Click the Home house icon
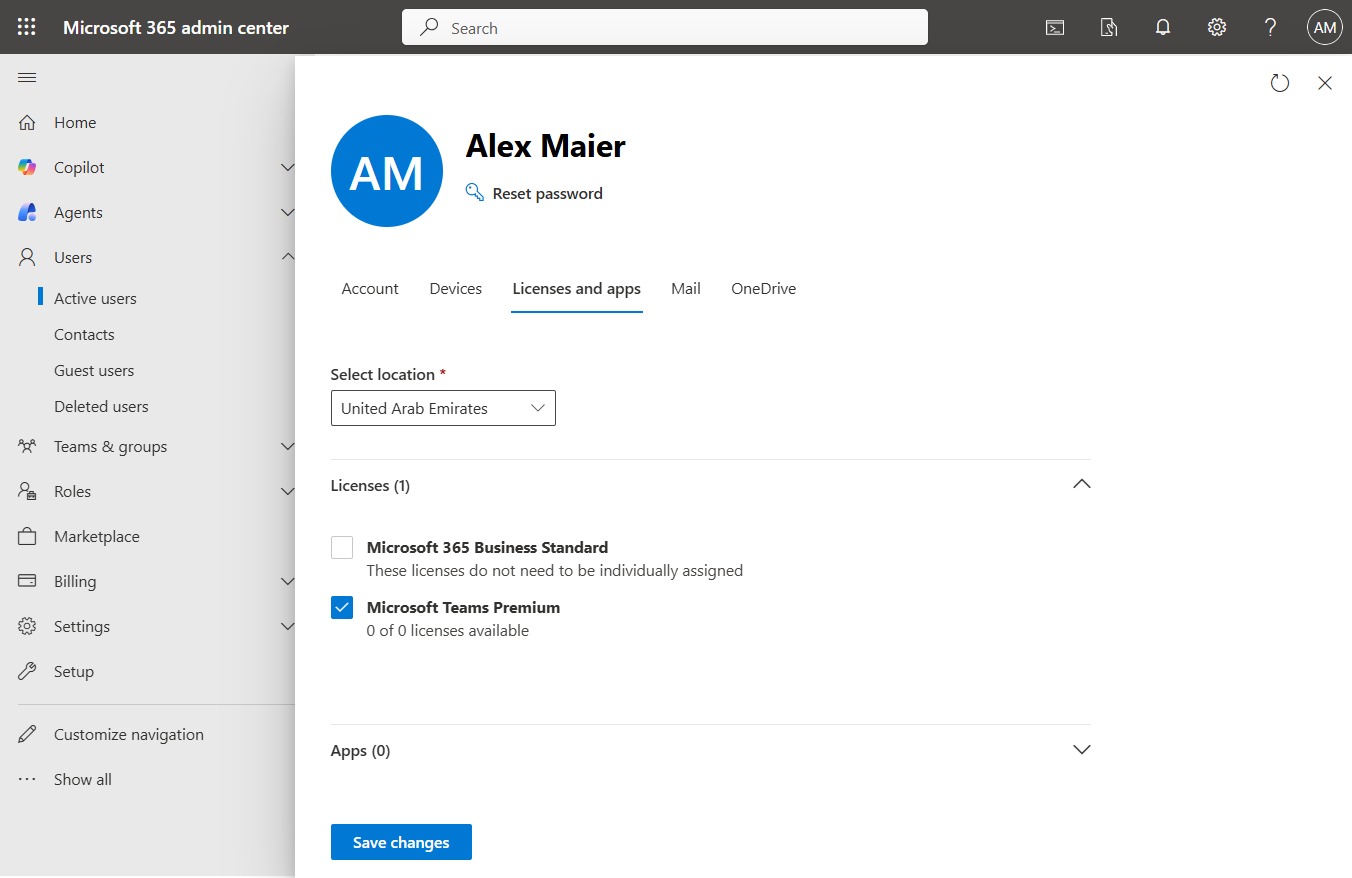 click(28, 122)
